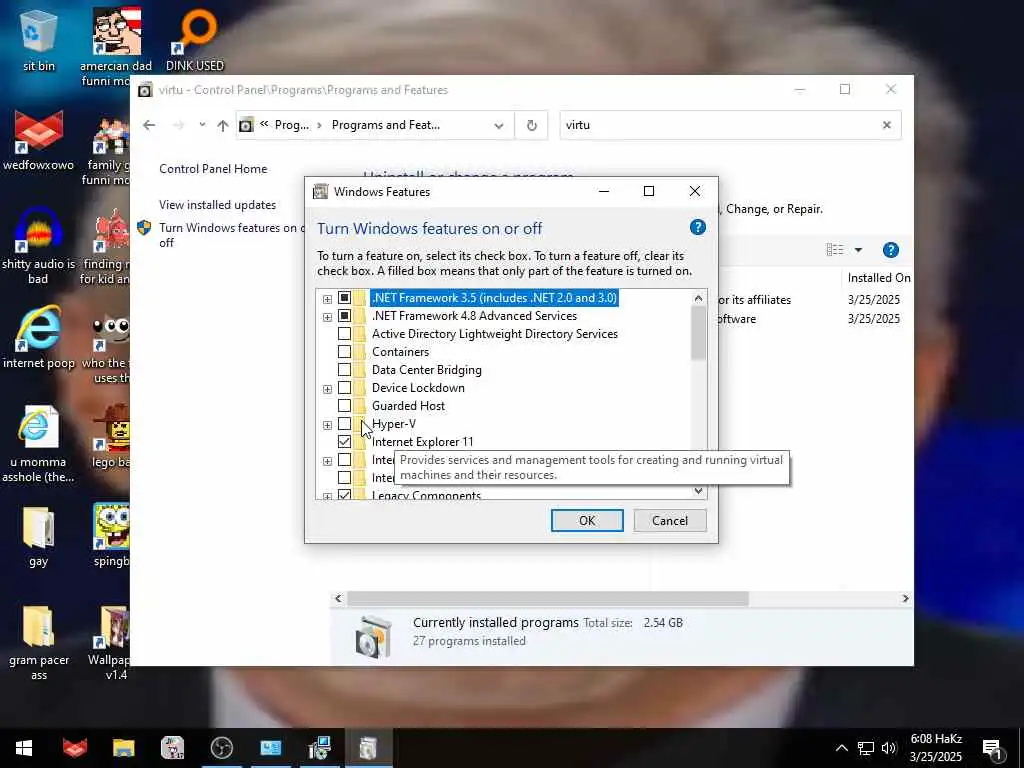The height and width of the screenshot is (768, 1024).
Task: Toggle .NET Framework 3.5 checkbox
Action: (344, 298)
